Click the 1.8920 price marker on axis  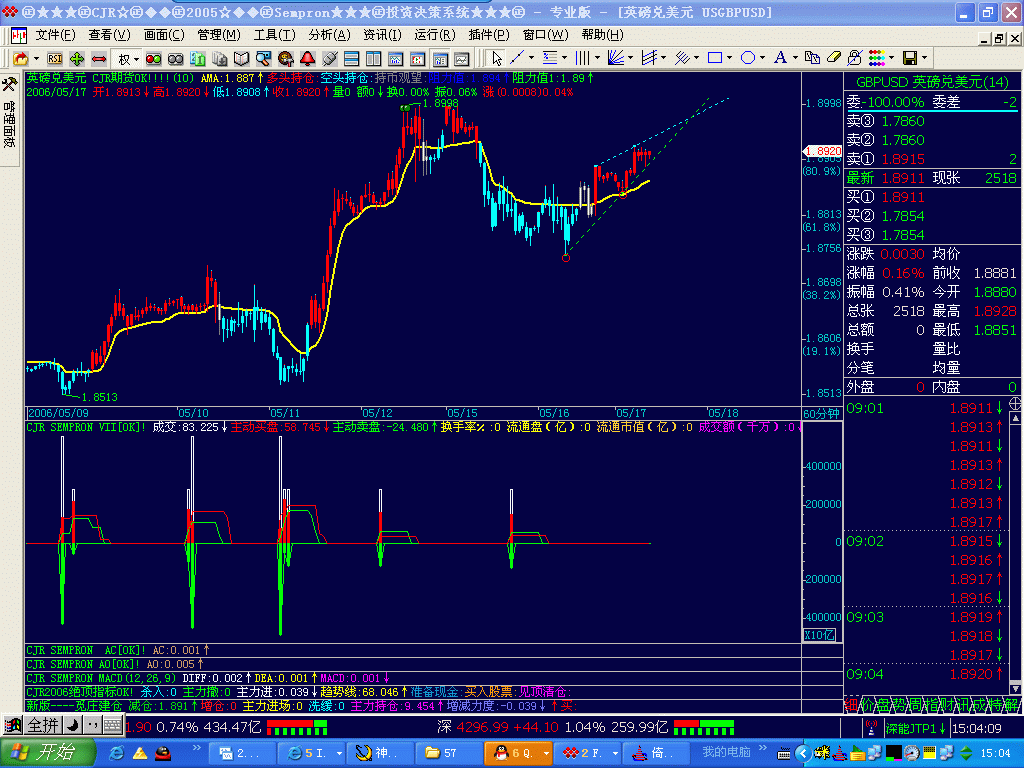[x=822, y=151]
